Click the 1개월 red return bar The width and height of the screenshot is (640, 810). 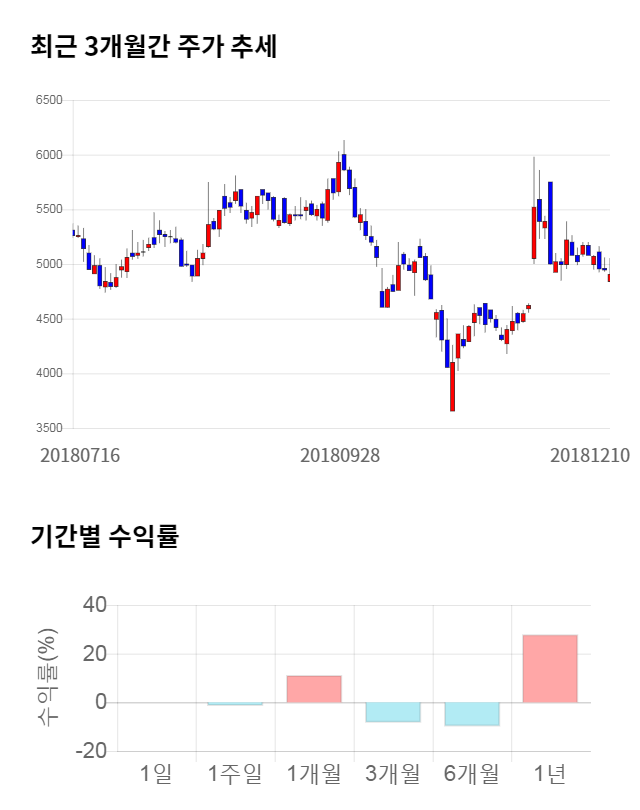(x=314, y=689)
